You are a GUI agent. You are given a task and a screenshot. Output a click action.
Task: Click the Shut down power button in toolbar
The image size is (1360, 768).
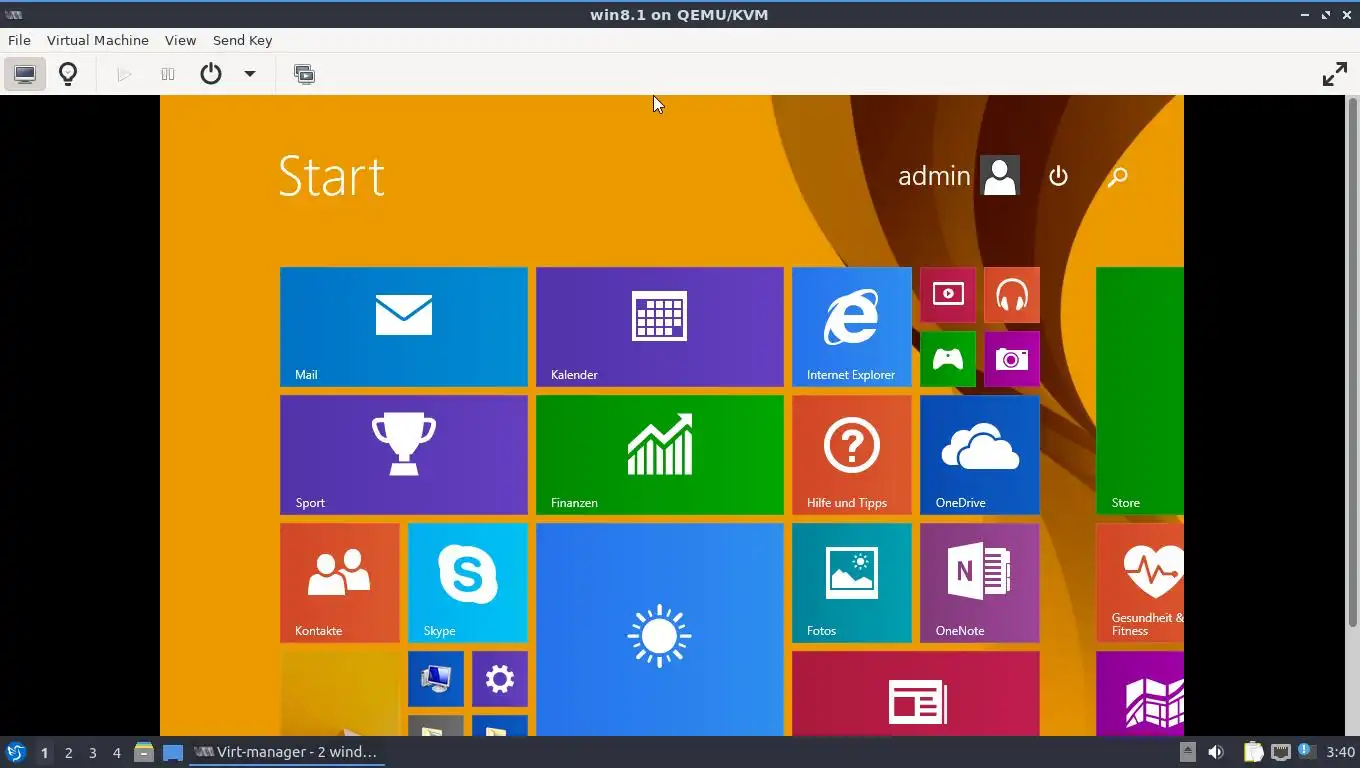point(210,74)
